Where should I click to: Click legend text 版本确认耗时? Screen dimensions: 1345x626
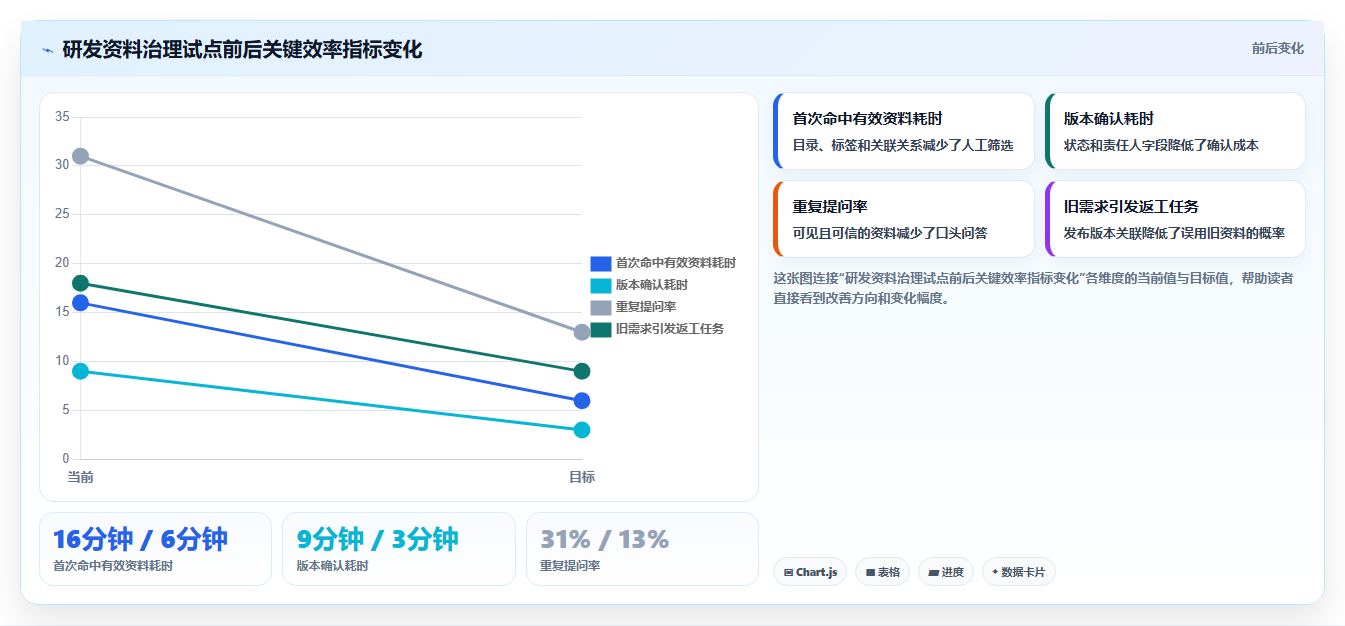pos(652,286)
